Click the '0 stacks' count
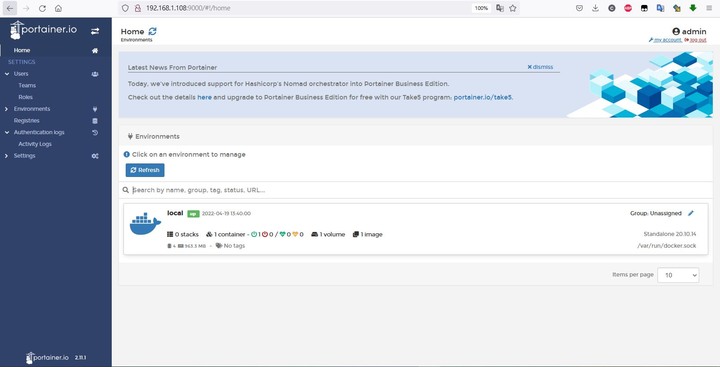720x367 pixels. (x=183, y=235)
